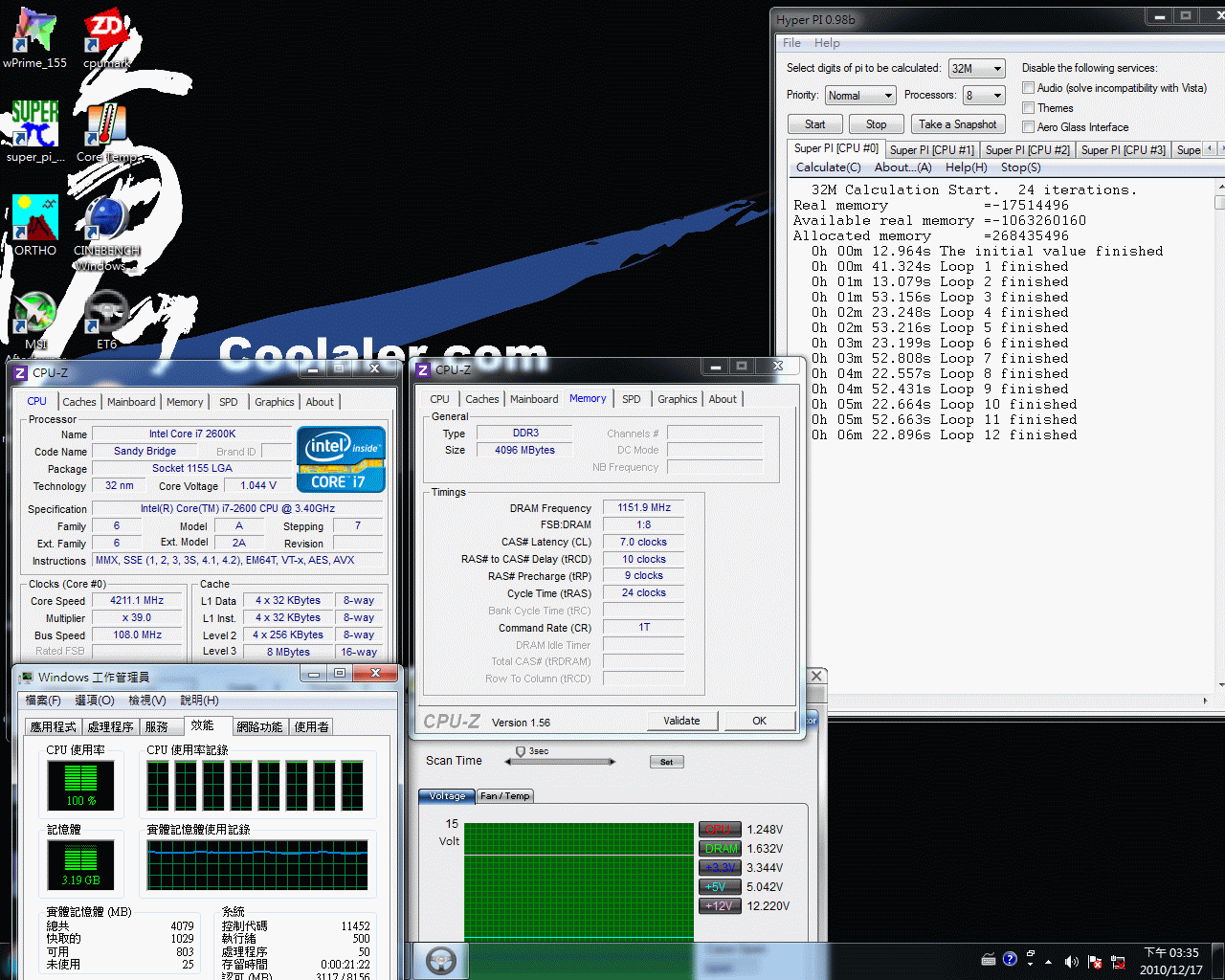Toggle the Aero Glass Interface checkbox
Screen dimensions: 1225x980
coord(1029,127)
